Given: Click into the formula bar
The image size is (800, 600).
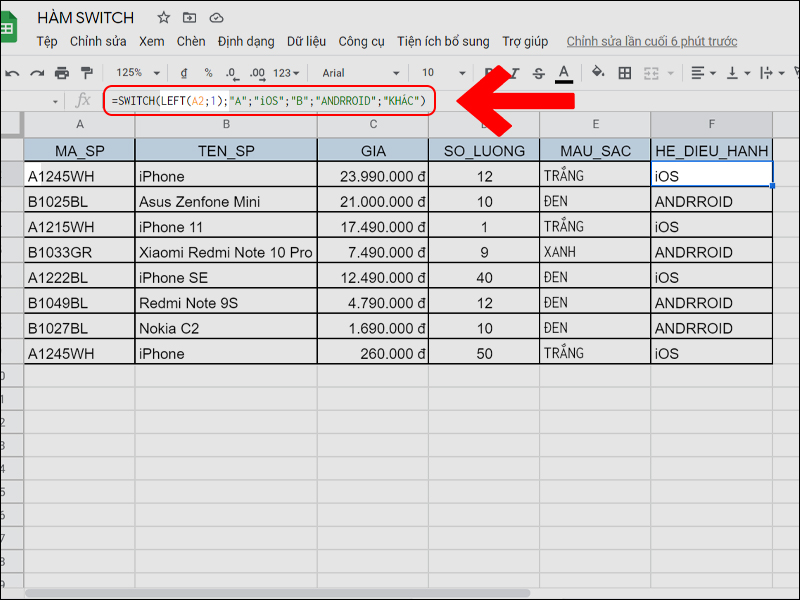Looking at the screenshot, I should point(269,101).
